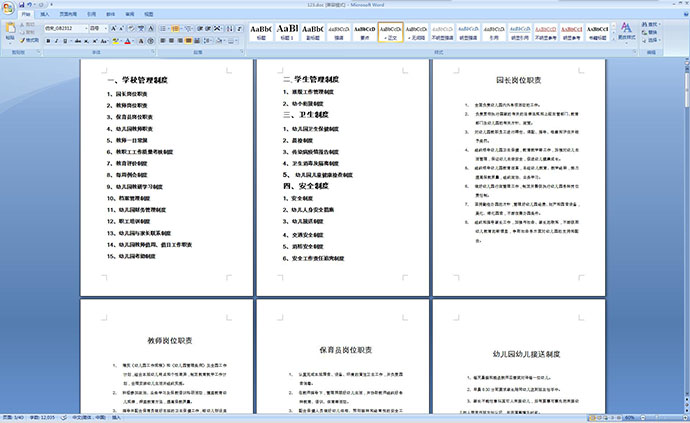Toggle bulleted list formatting
The height and width of the screenshot is (423, 690).
[163, 28]
